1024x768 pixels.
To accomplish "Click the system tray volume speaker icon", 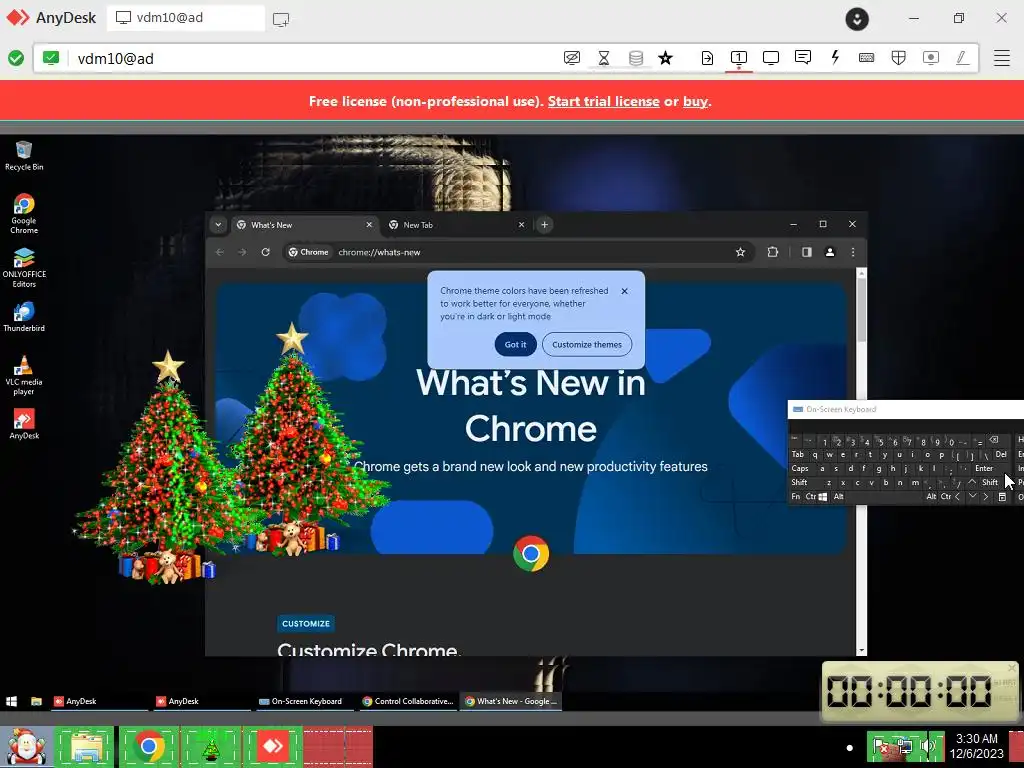I will tap(930, 746).
